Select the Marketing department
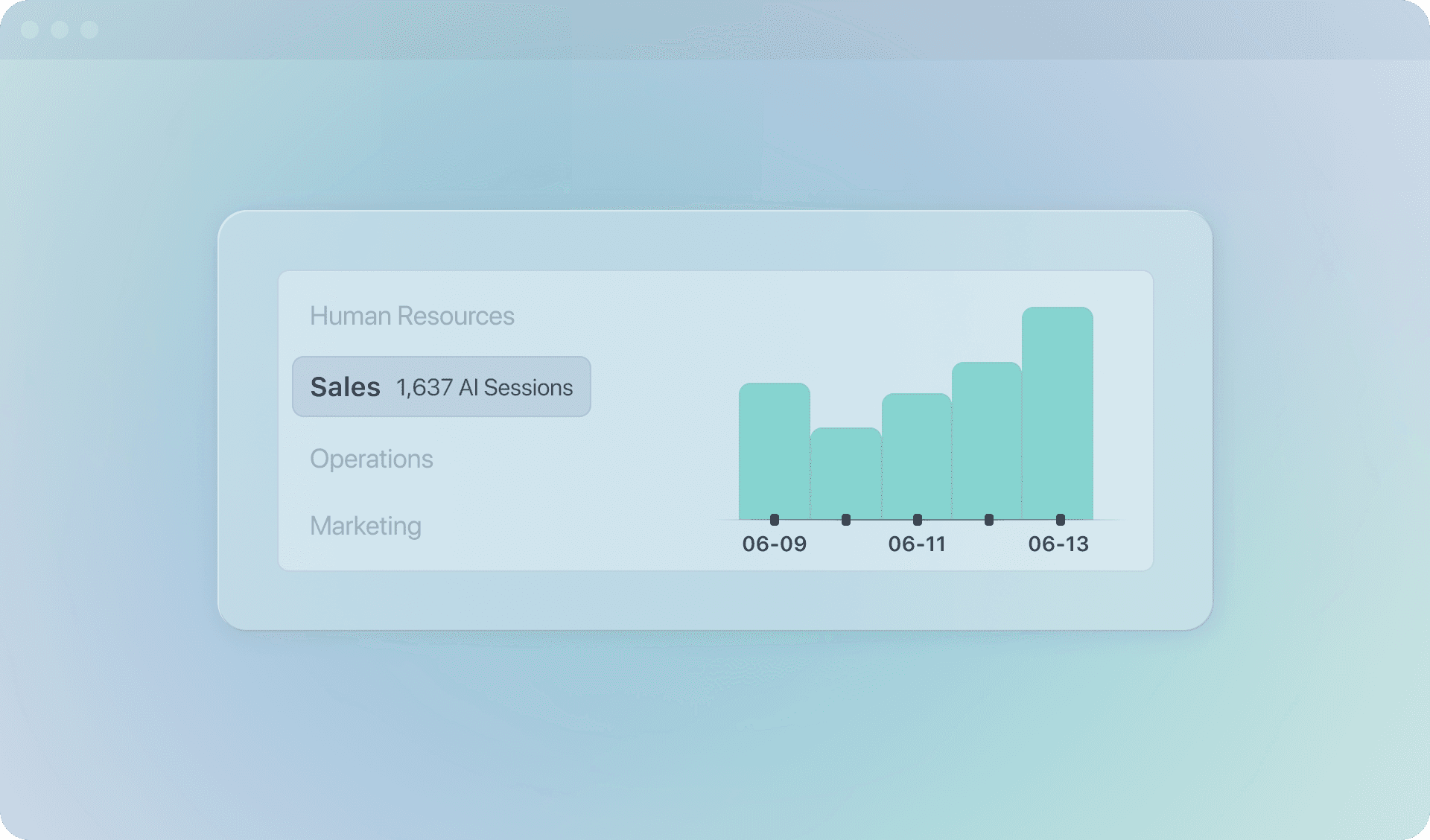Image resolution: width=1430 pixels, height=840 pixels. pyautogui.click(x=365, y=525)
